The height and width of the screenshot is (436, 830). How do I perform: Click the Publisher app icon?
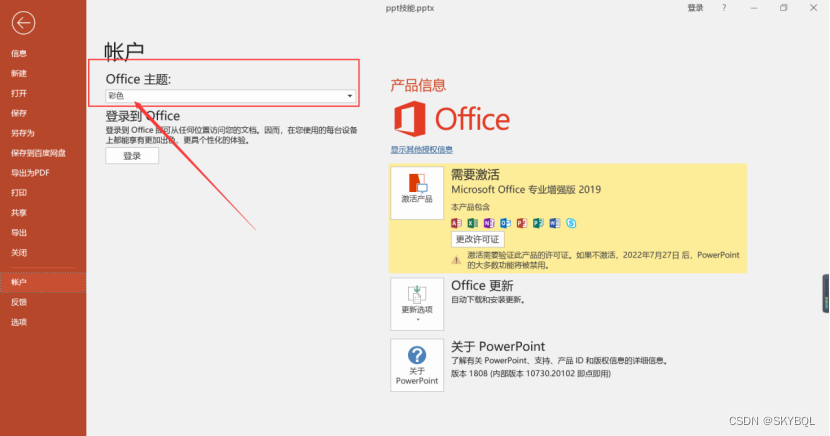538,223
